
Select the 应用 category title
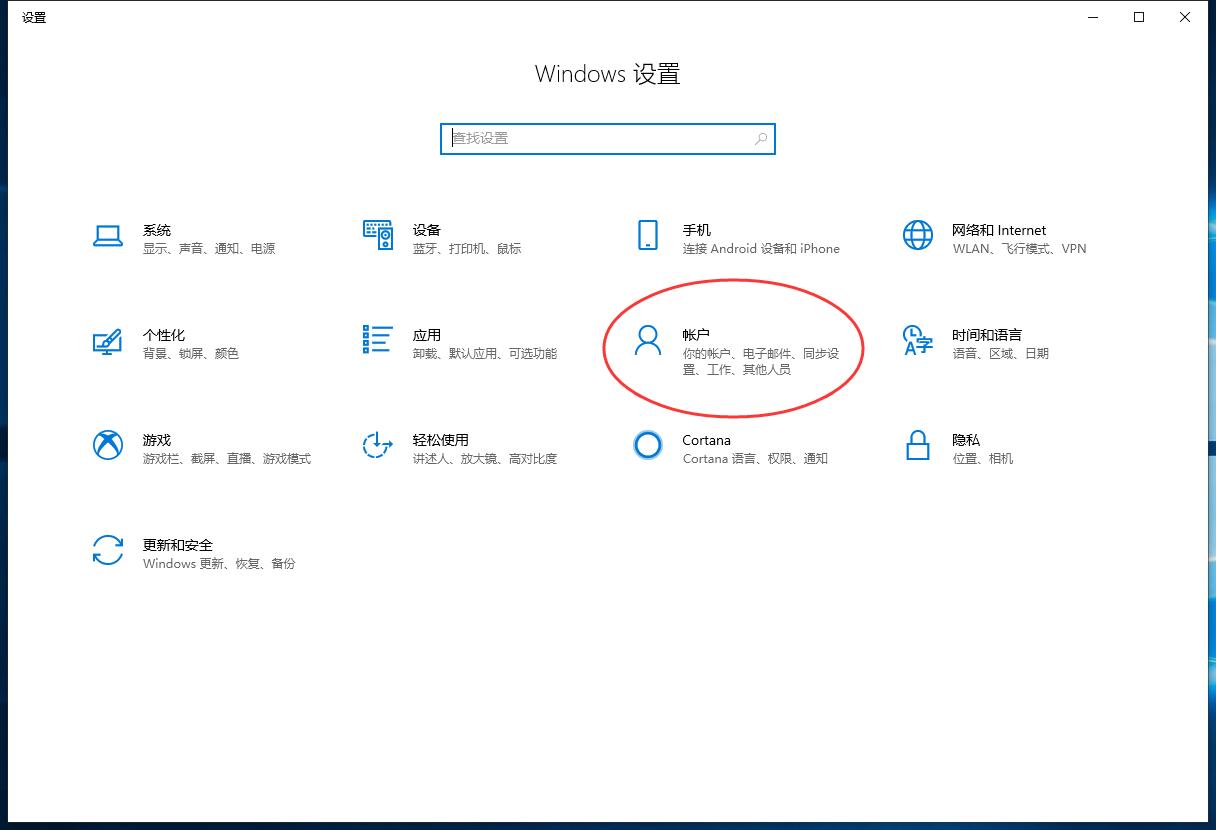coord(427,335)
